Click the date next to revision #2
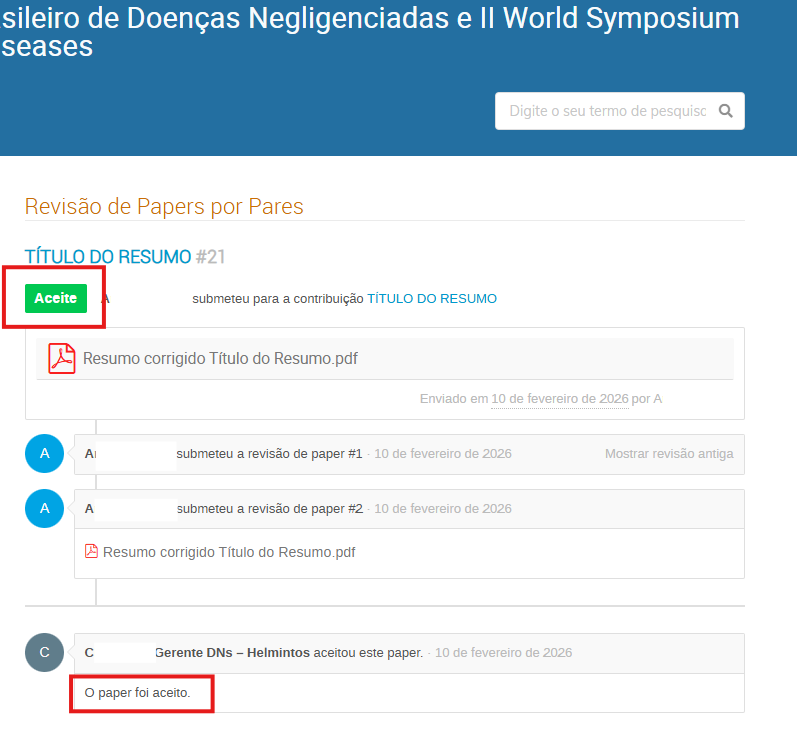Image resolution: width=797 pixels, height=746 pixels. (x=442, y=509)
